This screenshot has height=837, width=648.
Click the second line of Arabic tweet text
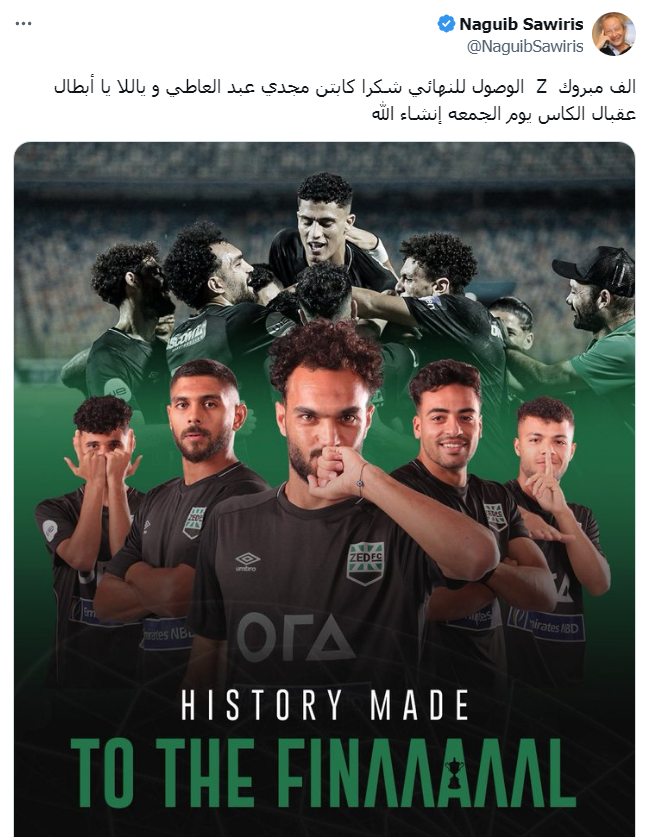point(503,115)
